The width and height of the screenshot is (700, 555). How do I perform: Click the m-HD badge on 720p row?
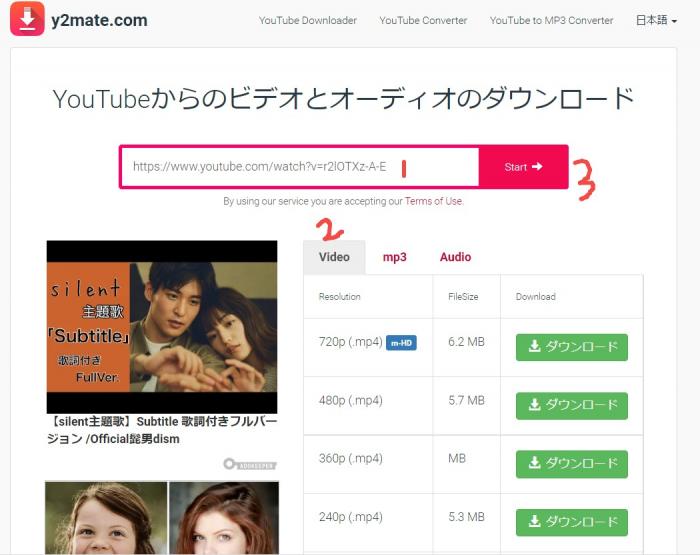(401, 343)
